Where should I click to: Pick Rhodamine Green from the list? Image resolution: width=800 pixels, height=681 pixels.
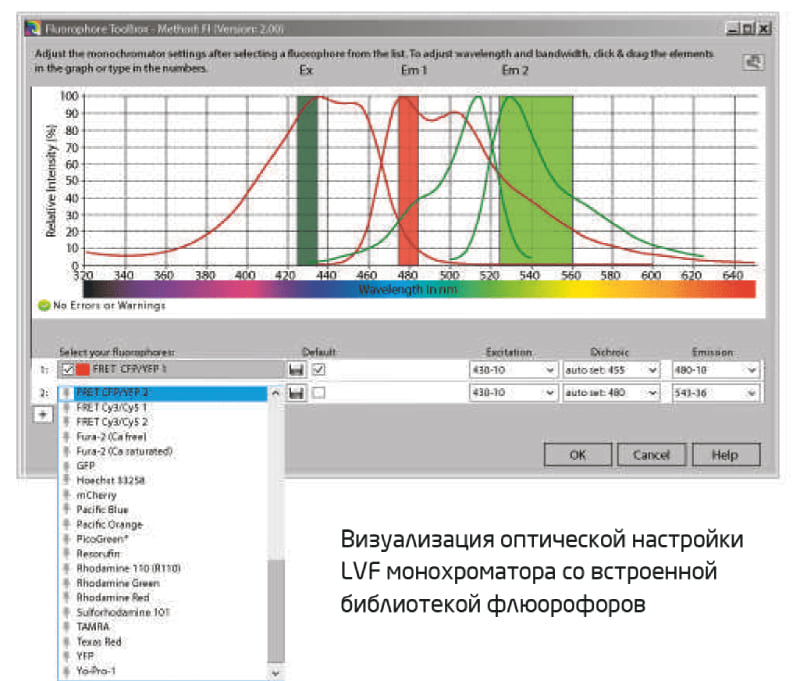(163, 583)
